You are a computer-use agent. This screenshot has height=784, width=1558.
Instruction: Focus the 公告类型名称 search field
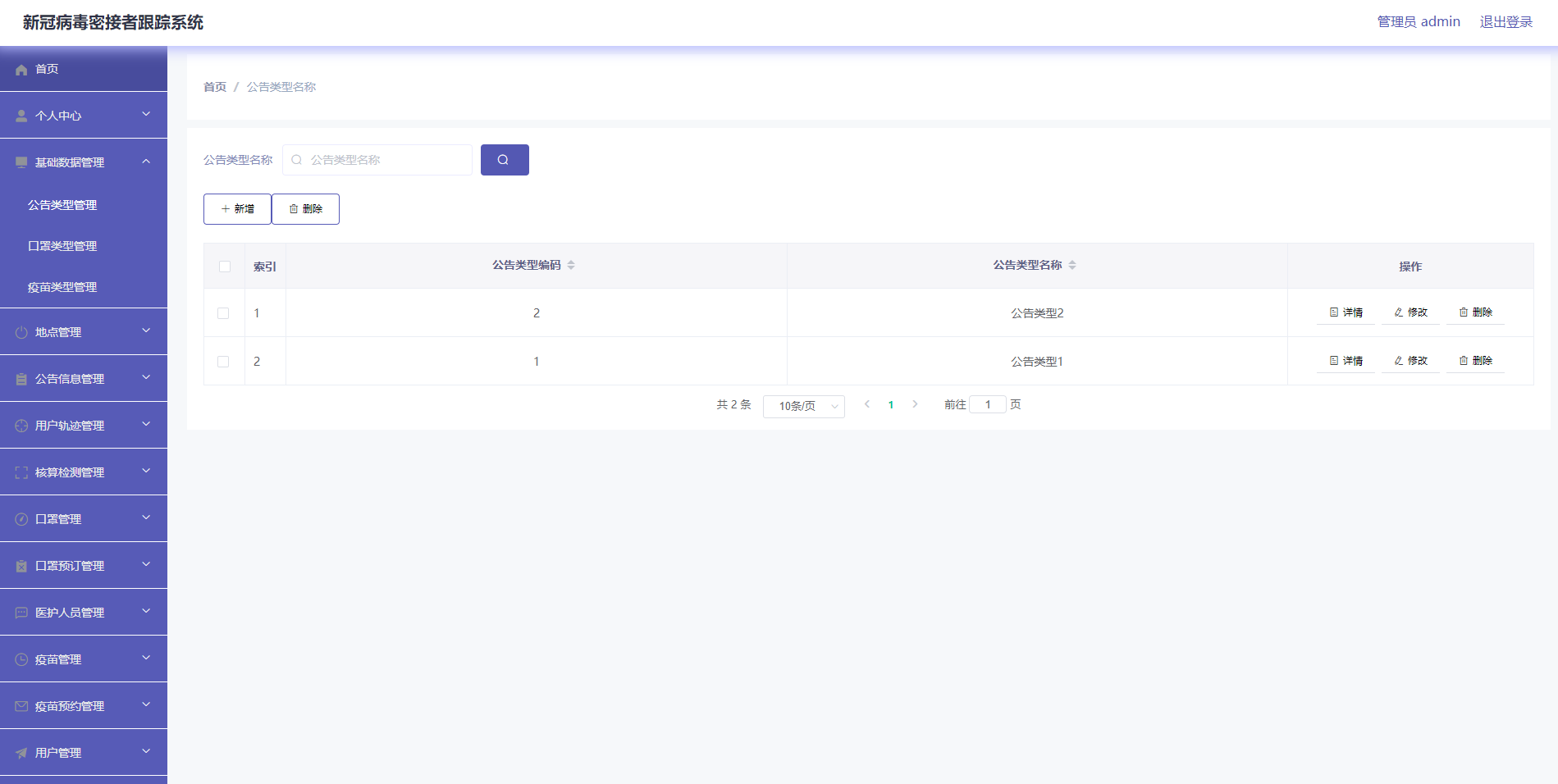click(377, 160)
